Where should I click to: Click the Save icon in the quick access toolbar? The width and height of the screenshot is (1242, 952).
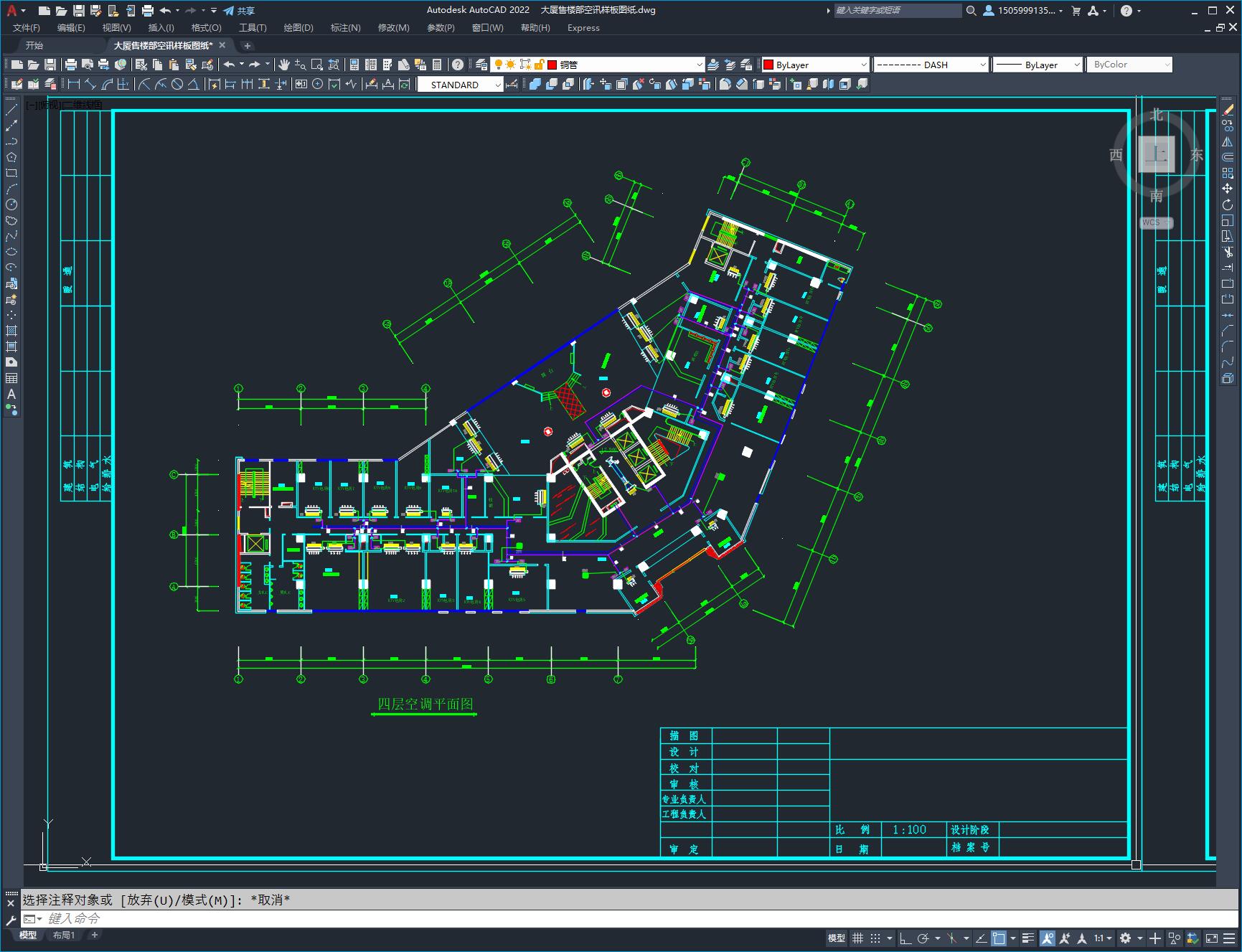coord(79,11)
